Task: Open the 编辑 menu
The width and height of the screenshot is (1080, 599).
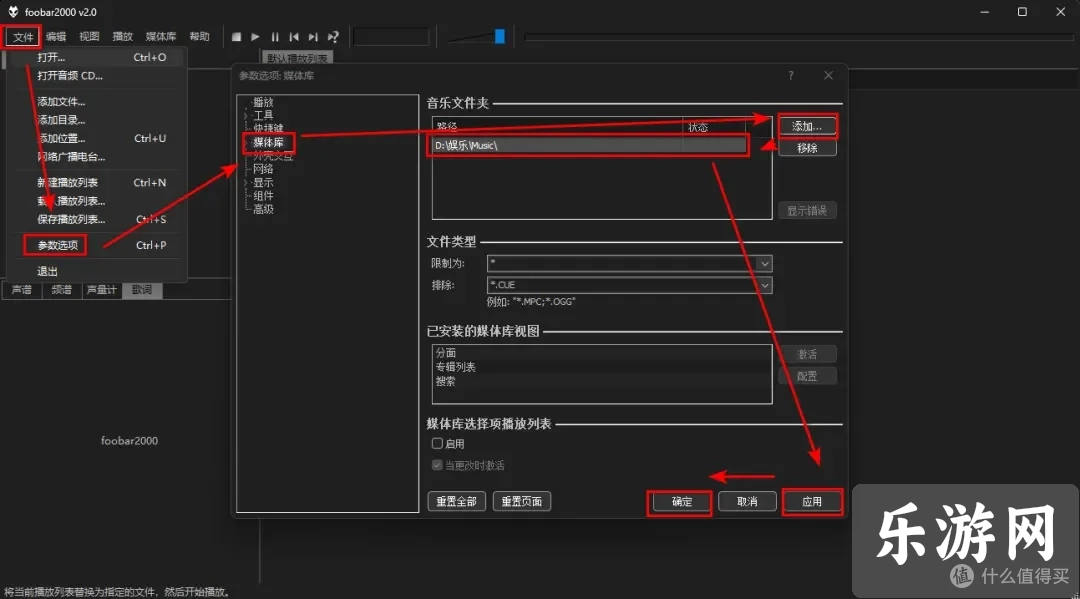Action: (56, 36)
